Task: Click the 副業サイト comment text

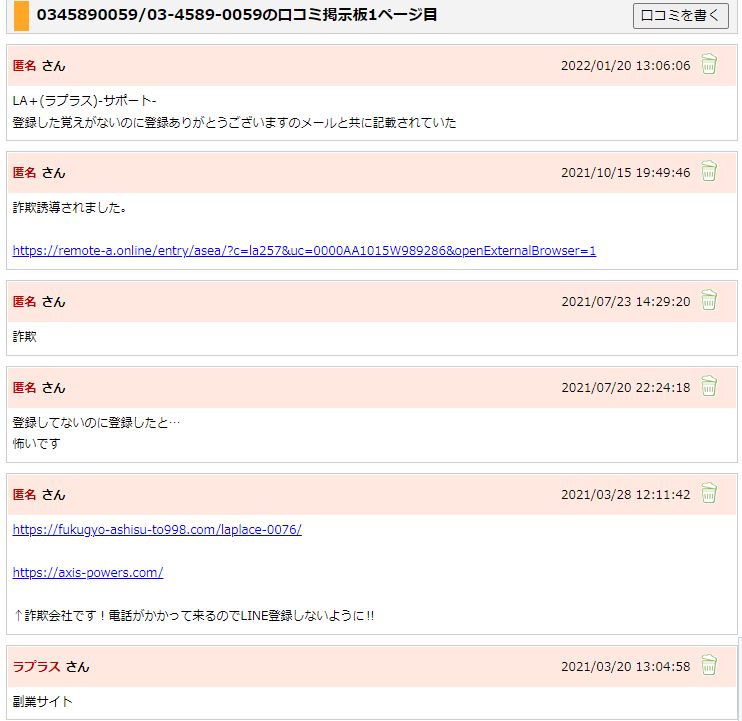Action: (43, 701)
